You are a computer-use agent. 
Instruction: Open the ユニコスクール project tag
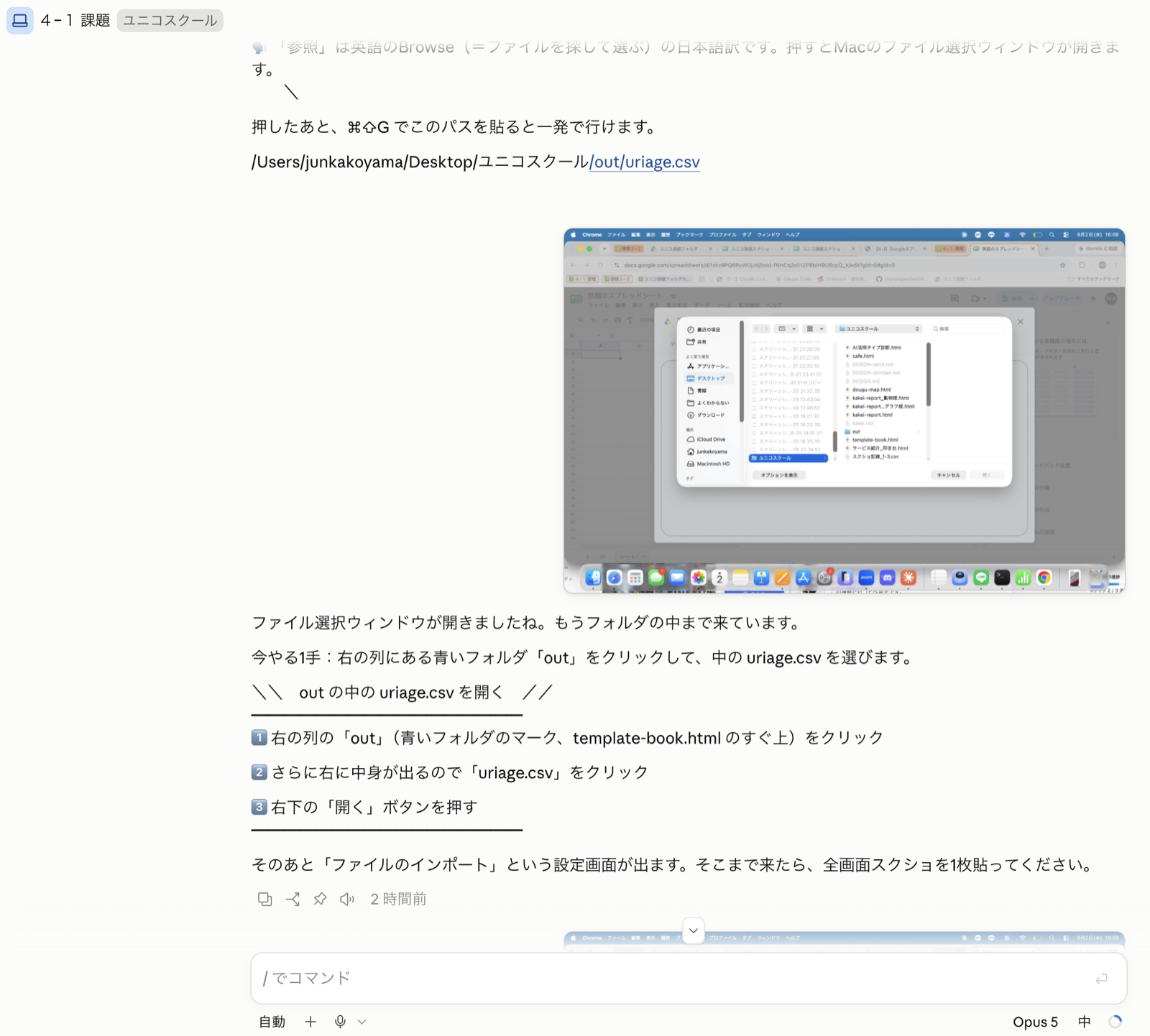pos(170,20)
